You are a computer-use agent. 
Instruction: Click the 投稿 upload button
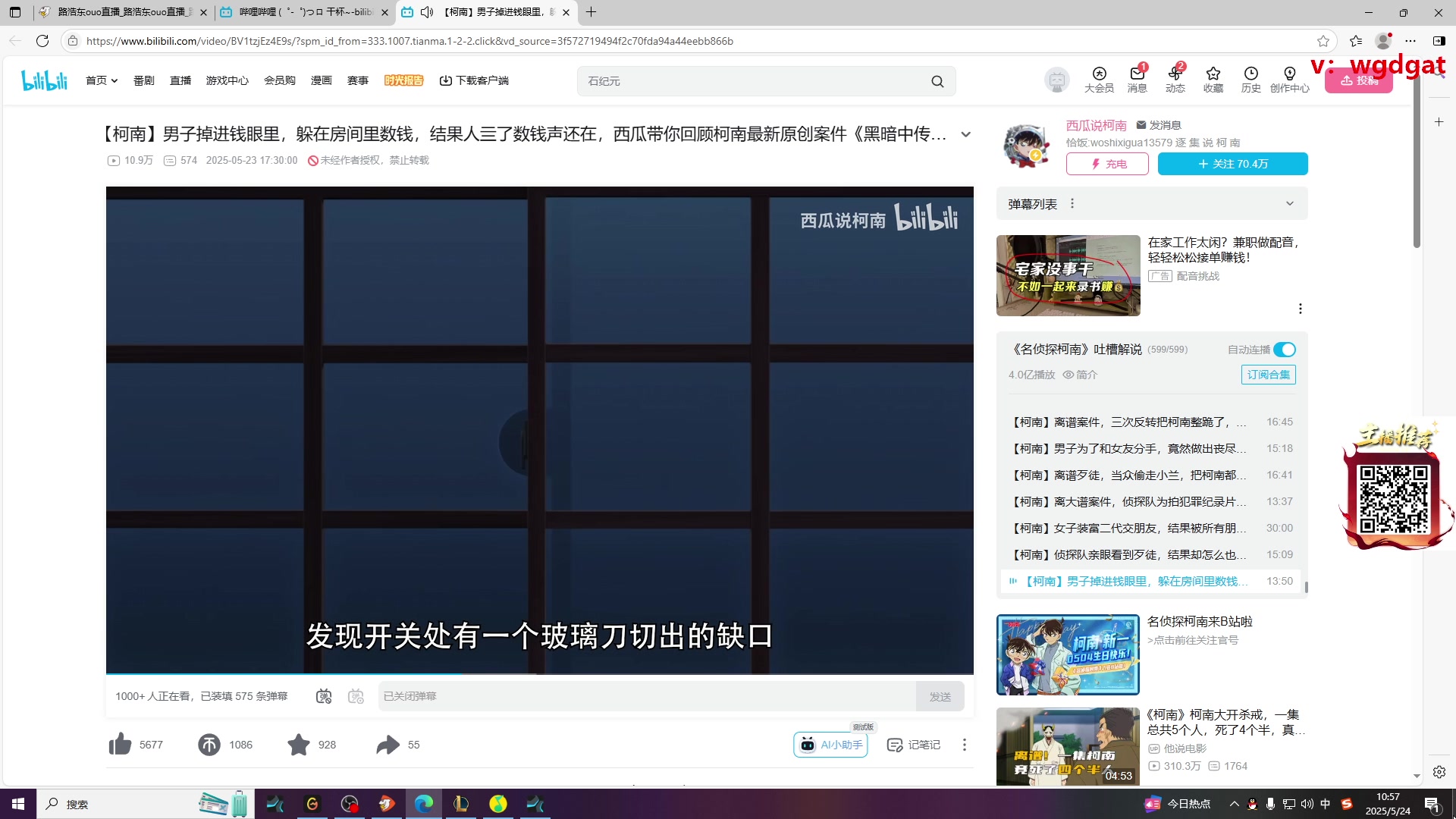1358,80
